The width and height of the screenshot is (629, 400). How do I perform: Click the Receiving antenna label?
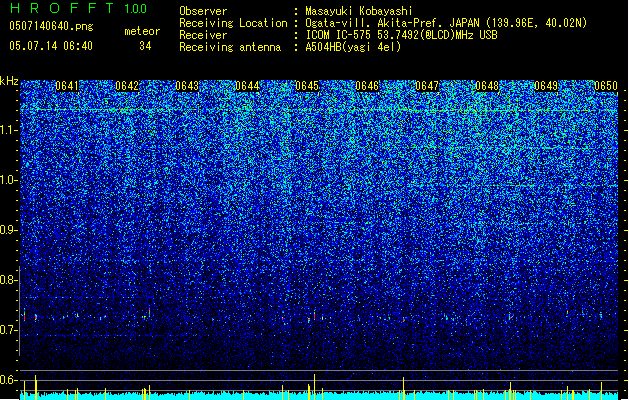pyautogui.click(x=230, y=47)
